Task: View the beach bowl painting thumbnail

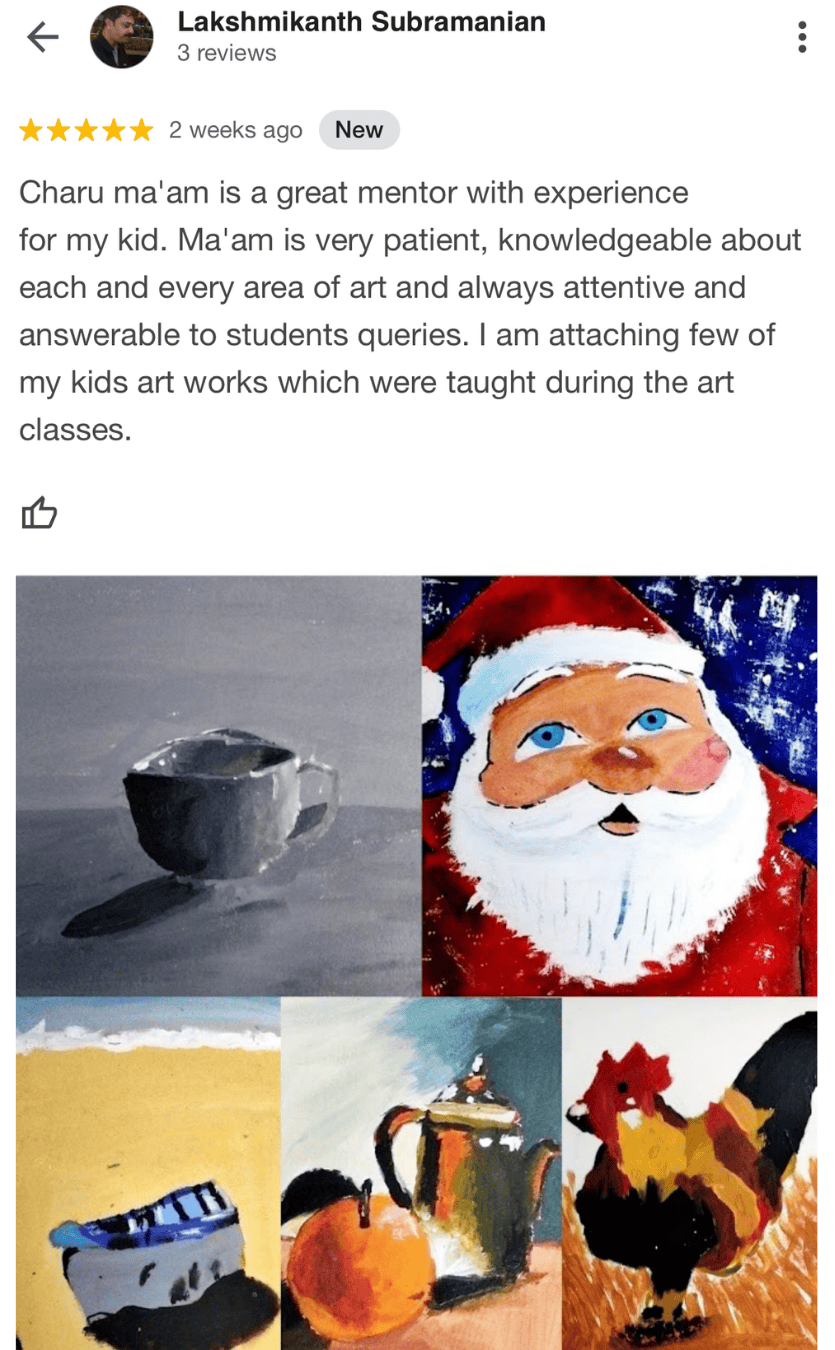Action: coord(148,1173)
